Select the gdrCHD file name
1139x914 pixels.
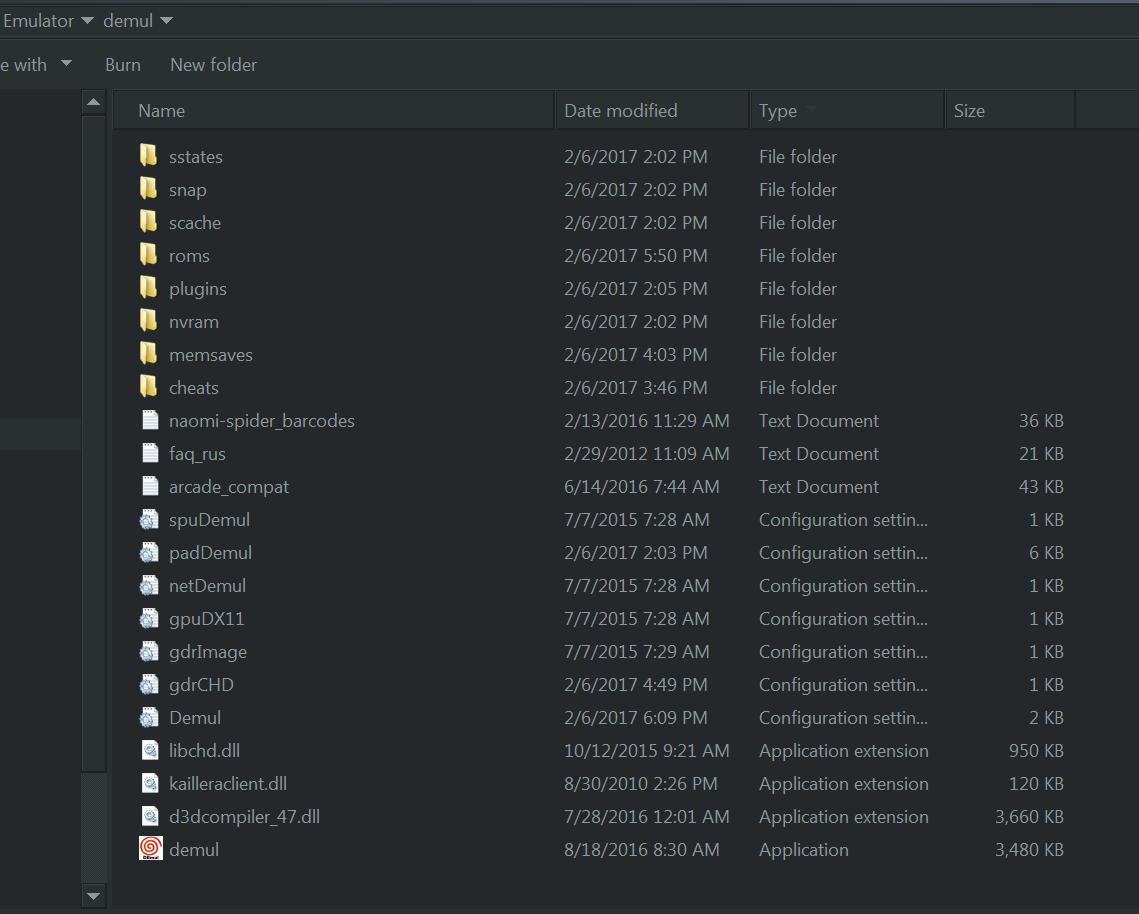(201, 685)
